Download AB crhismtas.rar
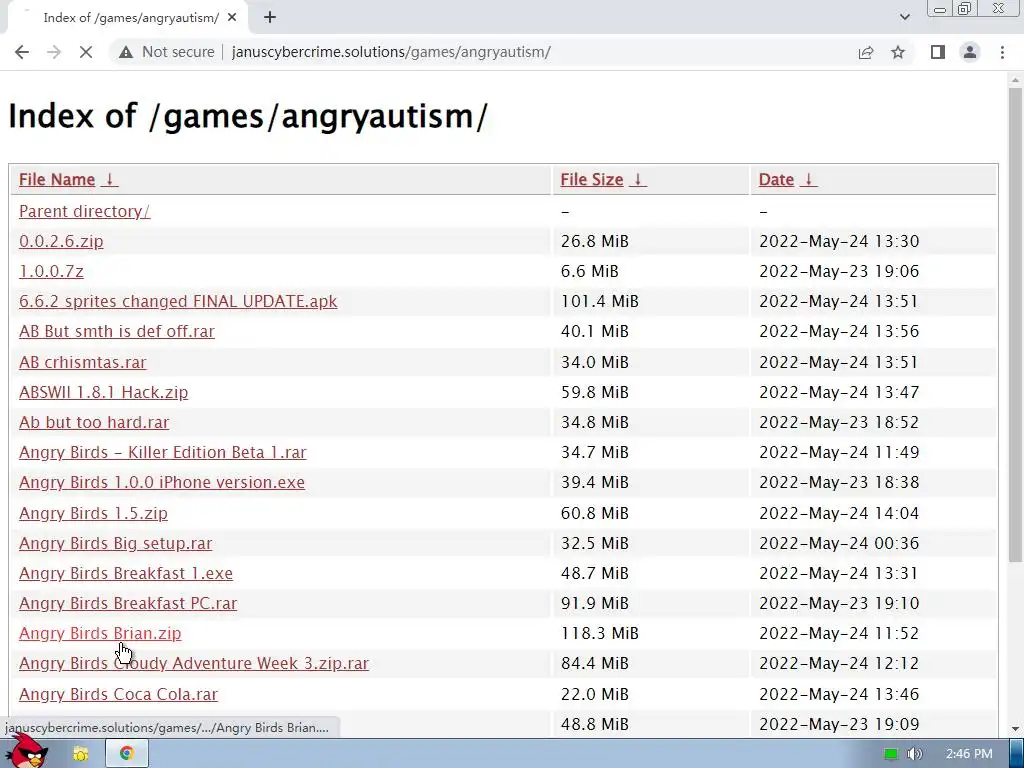1024x768 pixels. tap(82, 362)
